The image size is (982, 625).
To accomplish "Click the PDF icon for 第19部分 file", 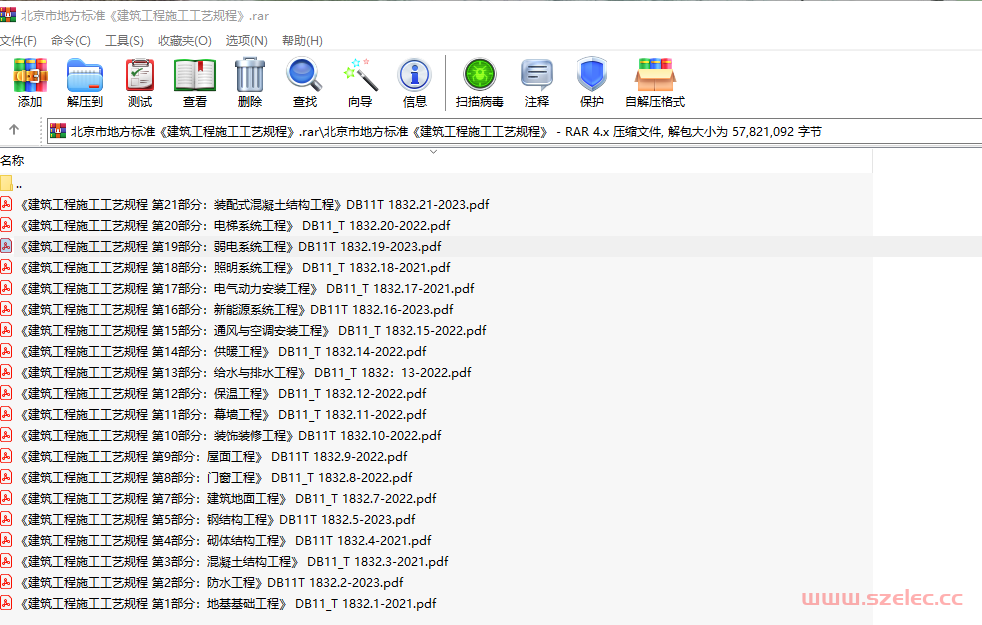I will click(6, 246).
